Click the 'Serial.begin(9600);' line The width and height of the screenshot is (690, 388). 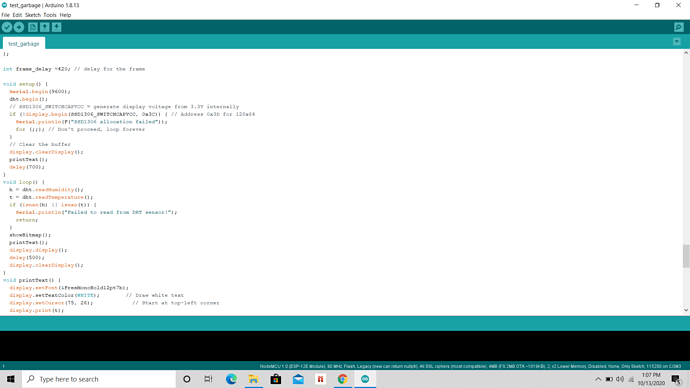pos(40,92)
